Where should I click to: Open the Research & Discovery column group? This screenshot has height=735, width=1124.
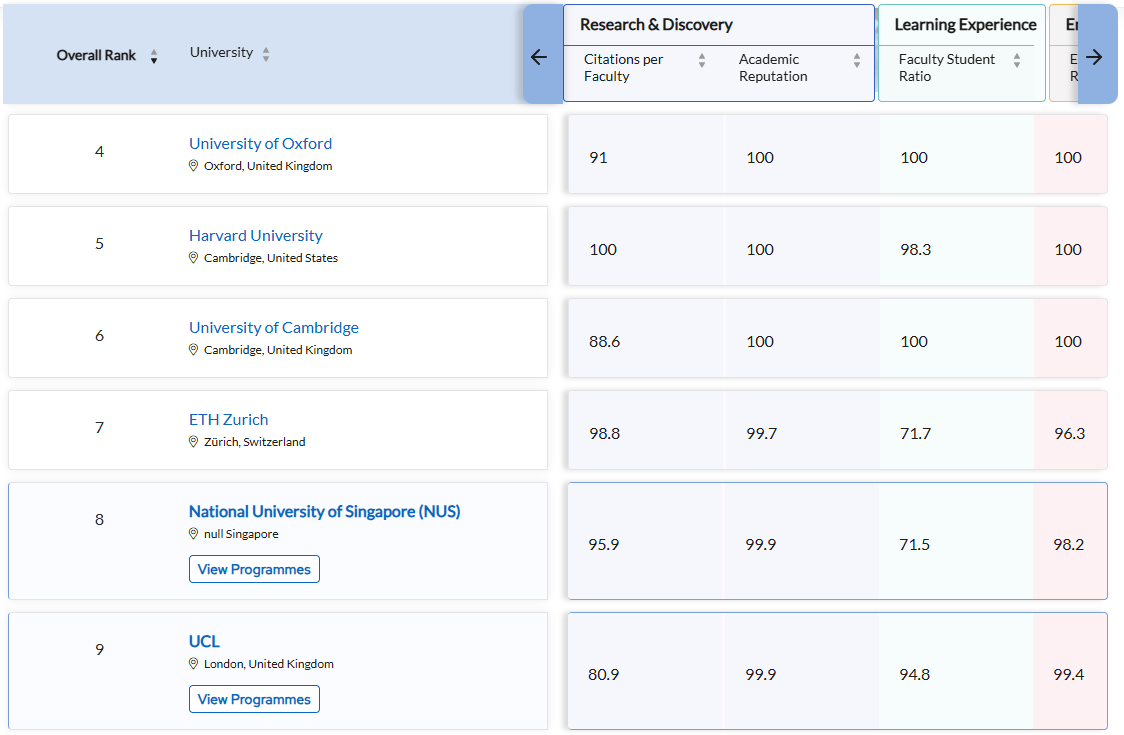click(656, 25)
